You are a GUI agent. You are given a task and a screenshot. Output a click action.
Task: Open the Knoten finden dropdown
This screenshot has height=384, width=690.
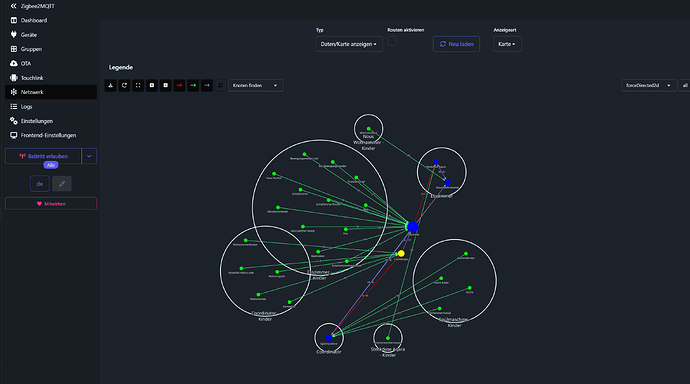point(255,85)
